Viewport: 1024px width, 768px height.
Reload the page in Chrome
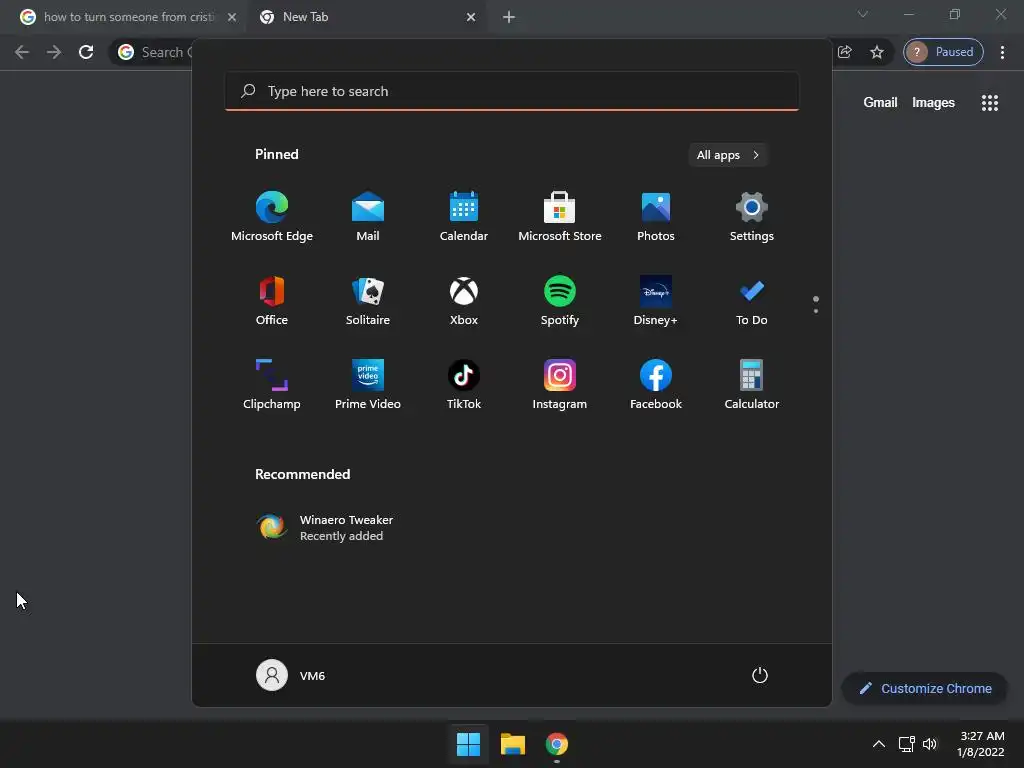pos(86,52)
